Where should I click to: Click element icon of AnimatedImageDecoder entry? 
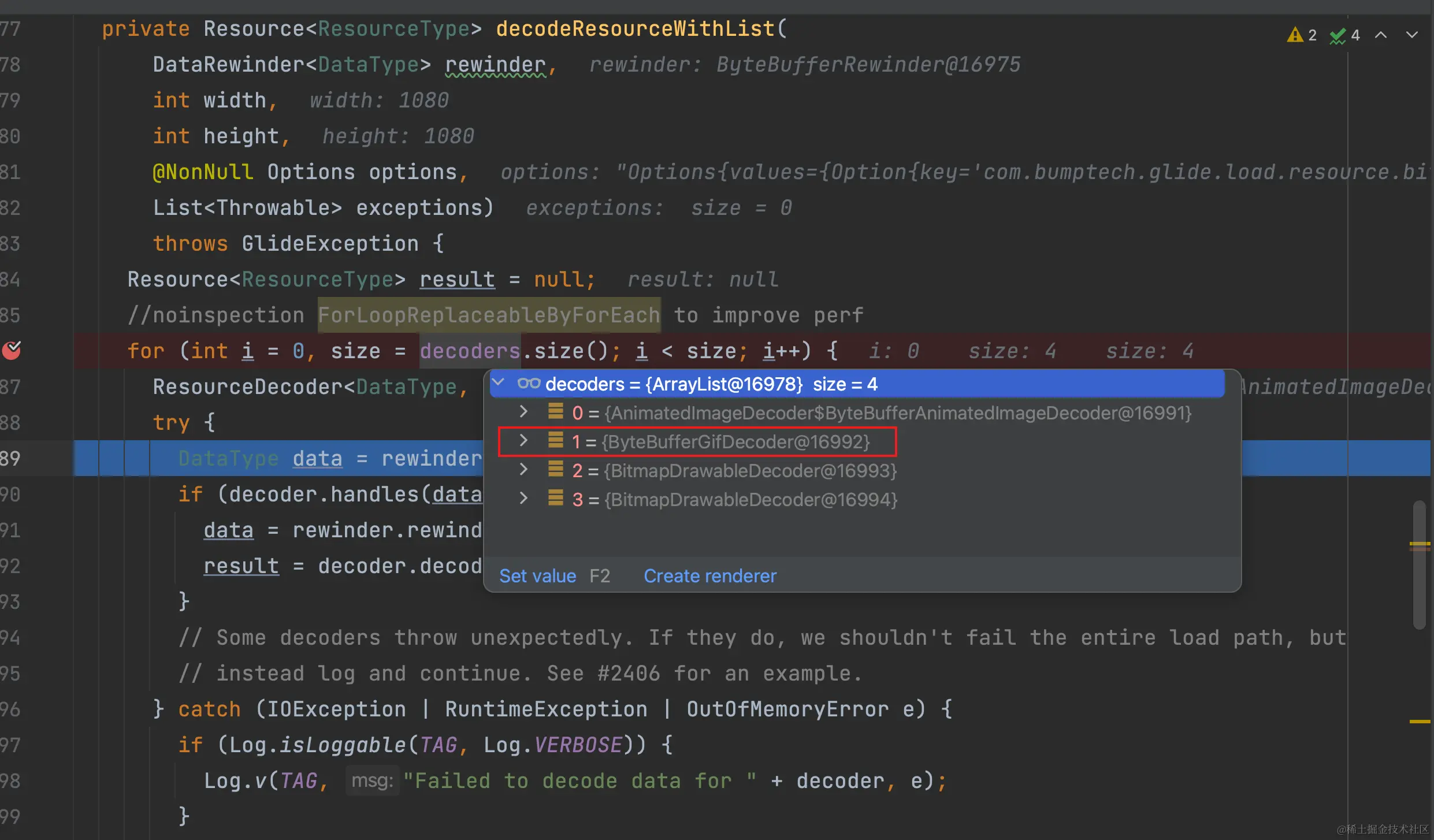(556, 411)
